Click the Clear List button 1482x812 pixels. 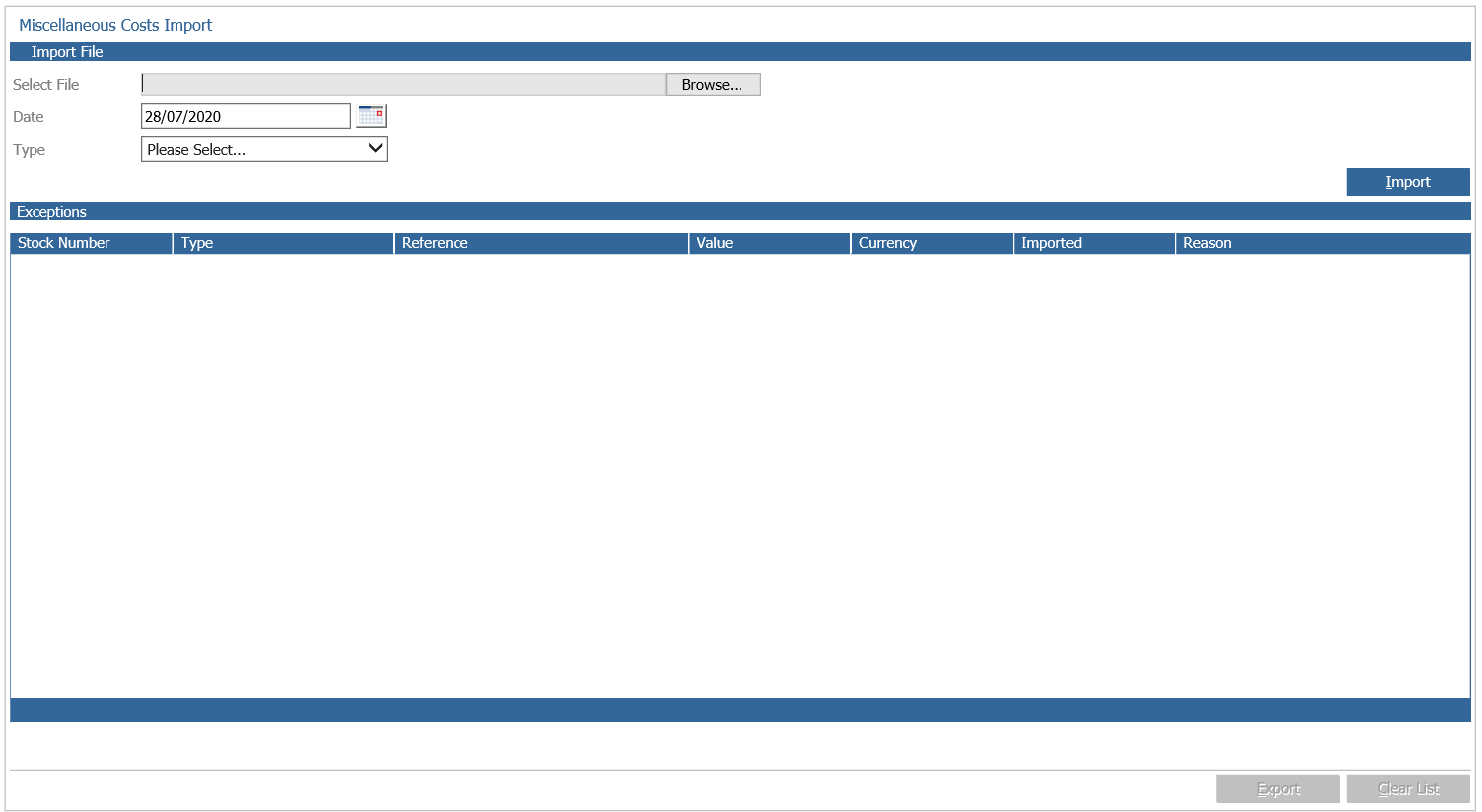point(1408,789)
